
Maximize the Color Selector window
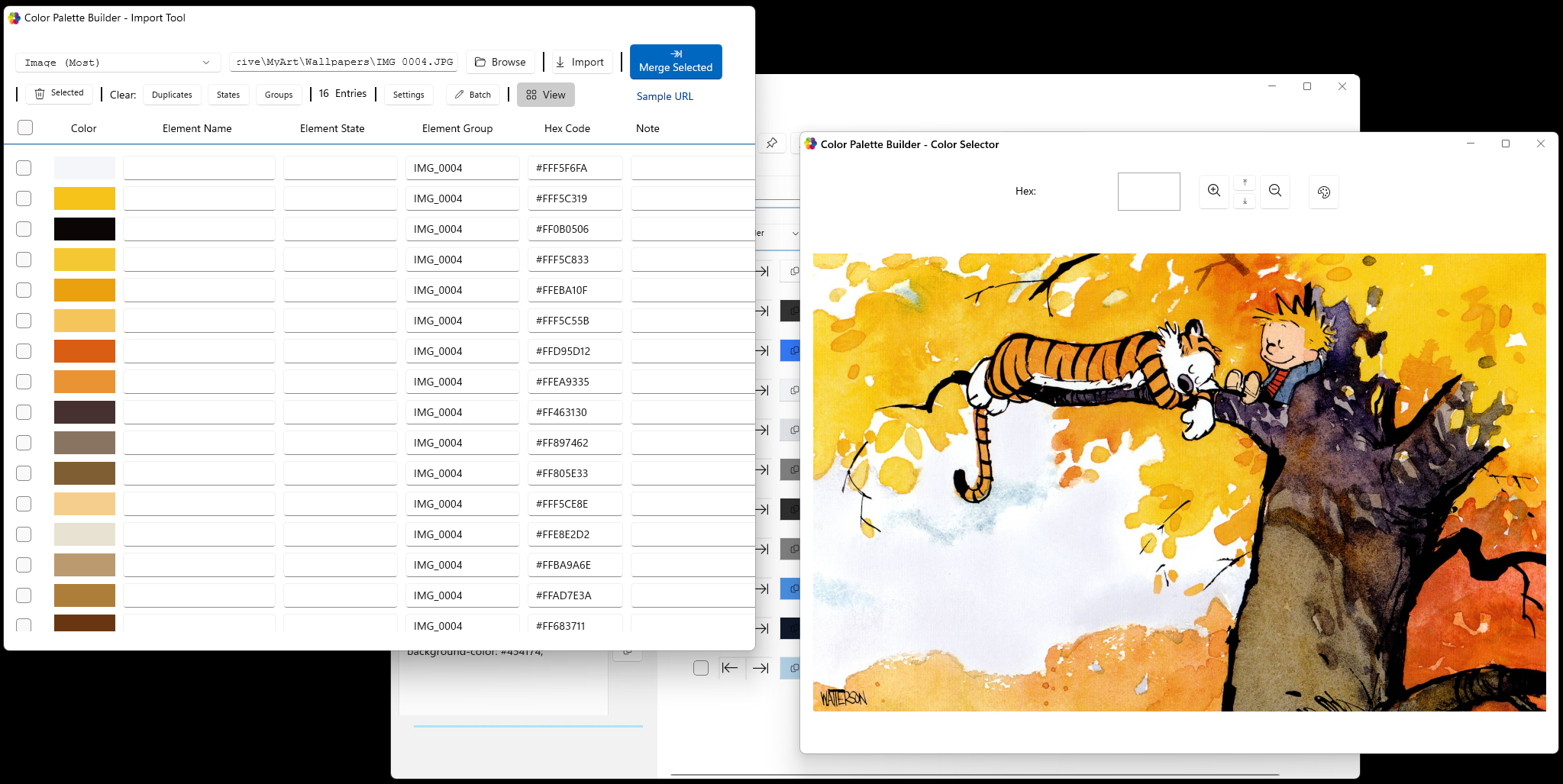click(x=1506, y=144)
